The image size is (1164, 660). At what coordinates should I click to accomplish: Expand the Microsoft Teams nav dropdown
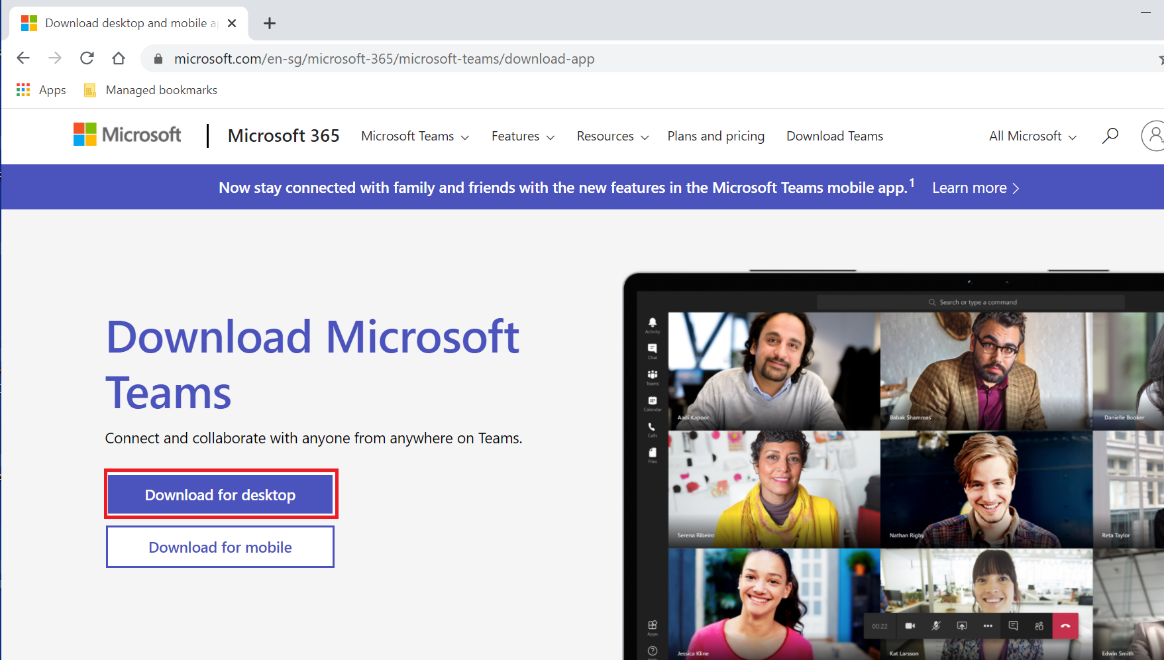(415, 137)
